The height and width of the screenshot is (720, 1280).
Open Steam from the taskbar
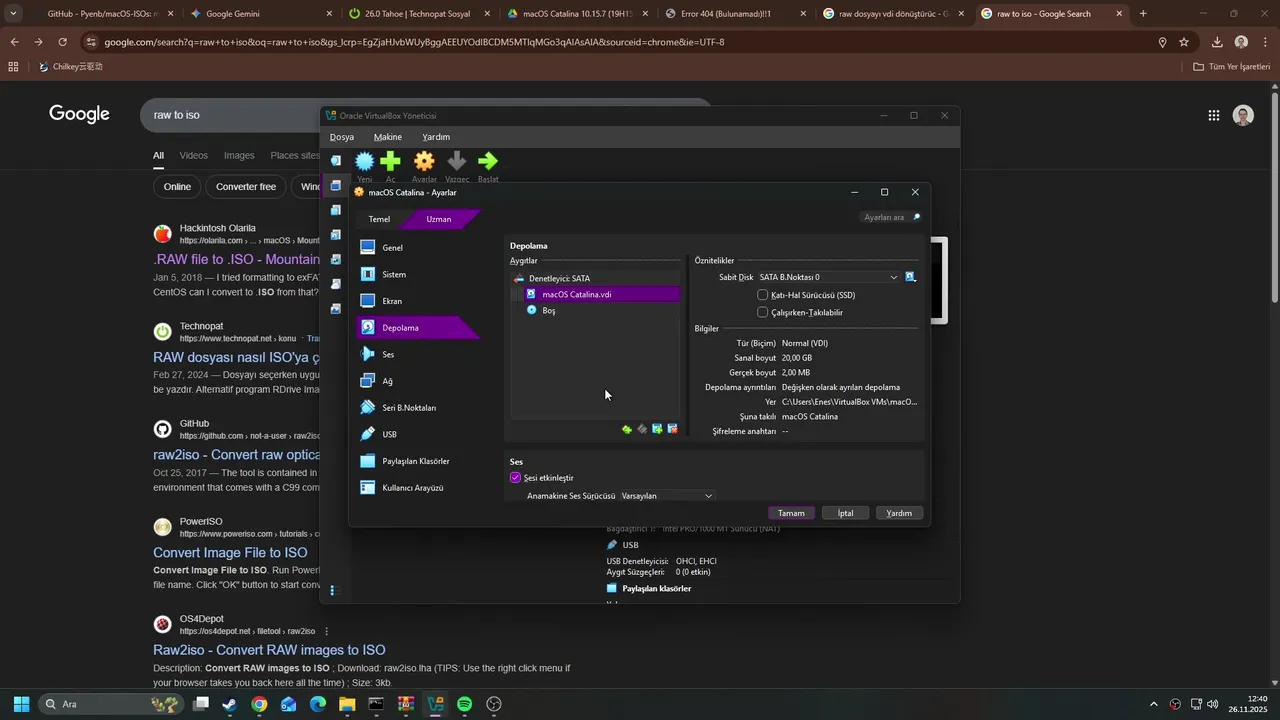pos(230,704)
